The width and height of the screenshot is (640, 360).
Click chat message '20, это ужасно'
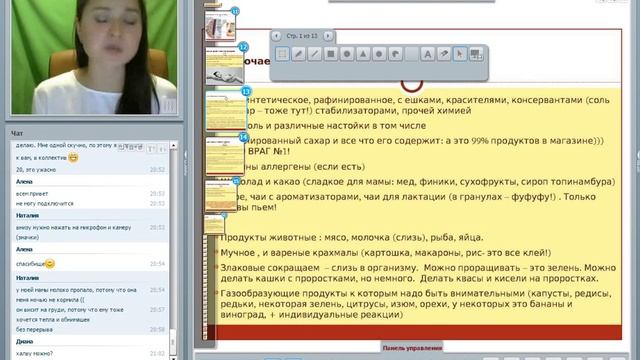pos(36,169)
